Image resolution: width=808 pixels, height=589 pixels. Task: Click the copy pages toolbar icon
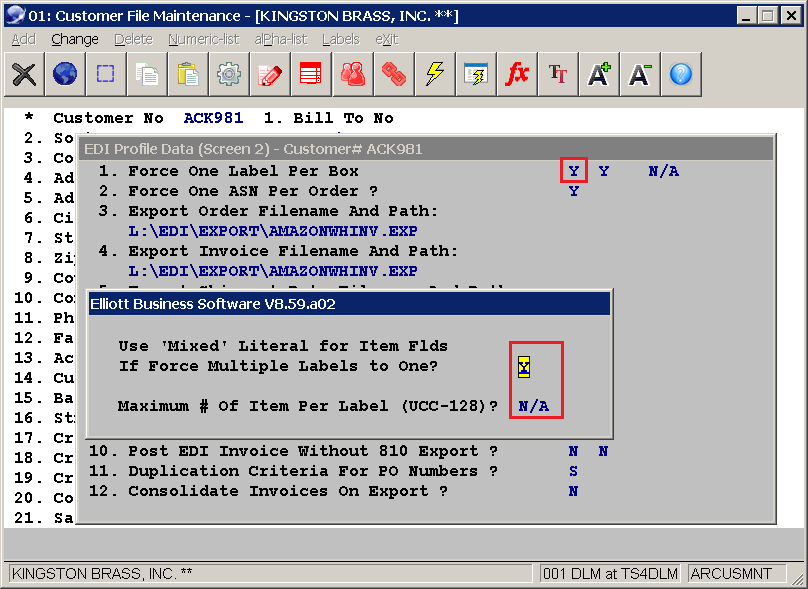tap(147, 74)
